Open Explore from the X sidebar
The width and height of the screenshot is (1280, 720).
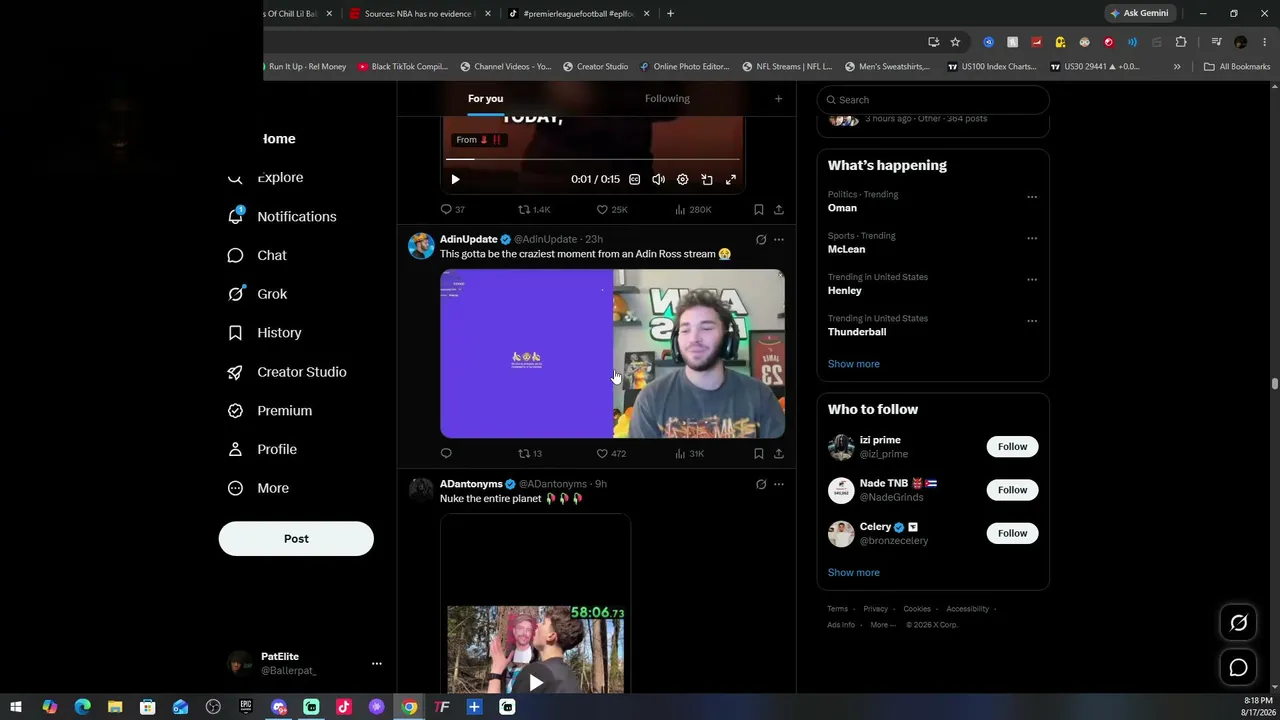pyautogui.click(x=266, y=177)
